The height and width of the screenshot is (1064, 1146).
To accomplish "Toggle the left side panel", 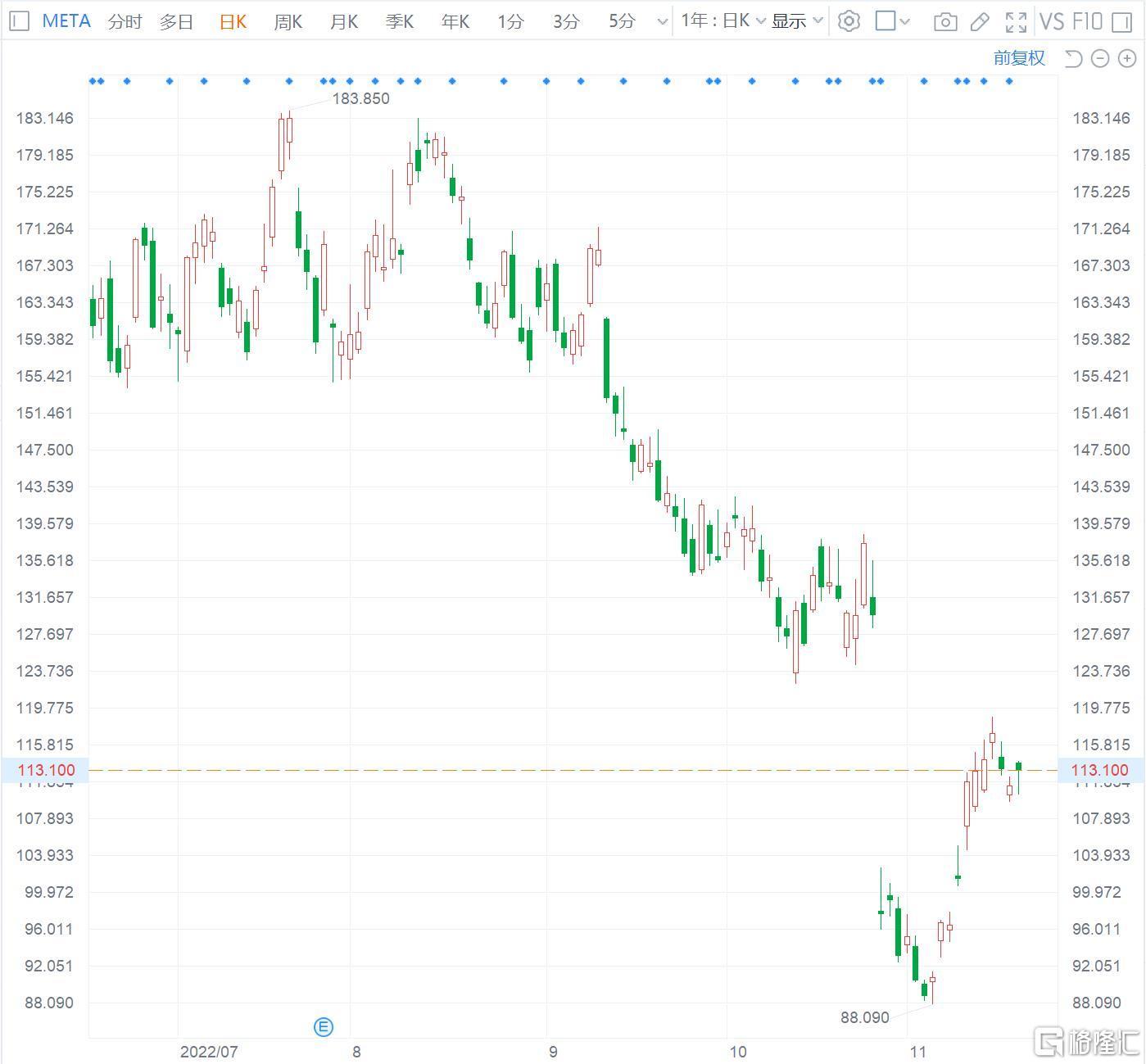I will [19, 21].
